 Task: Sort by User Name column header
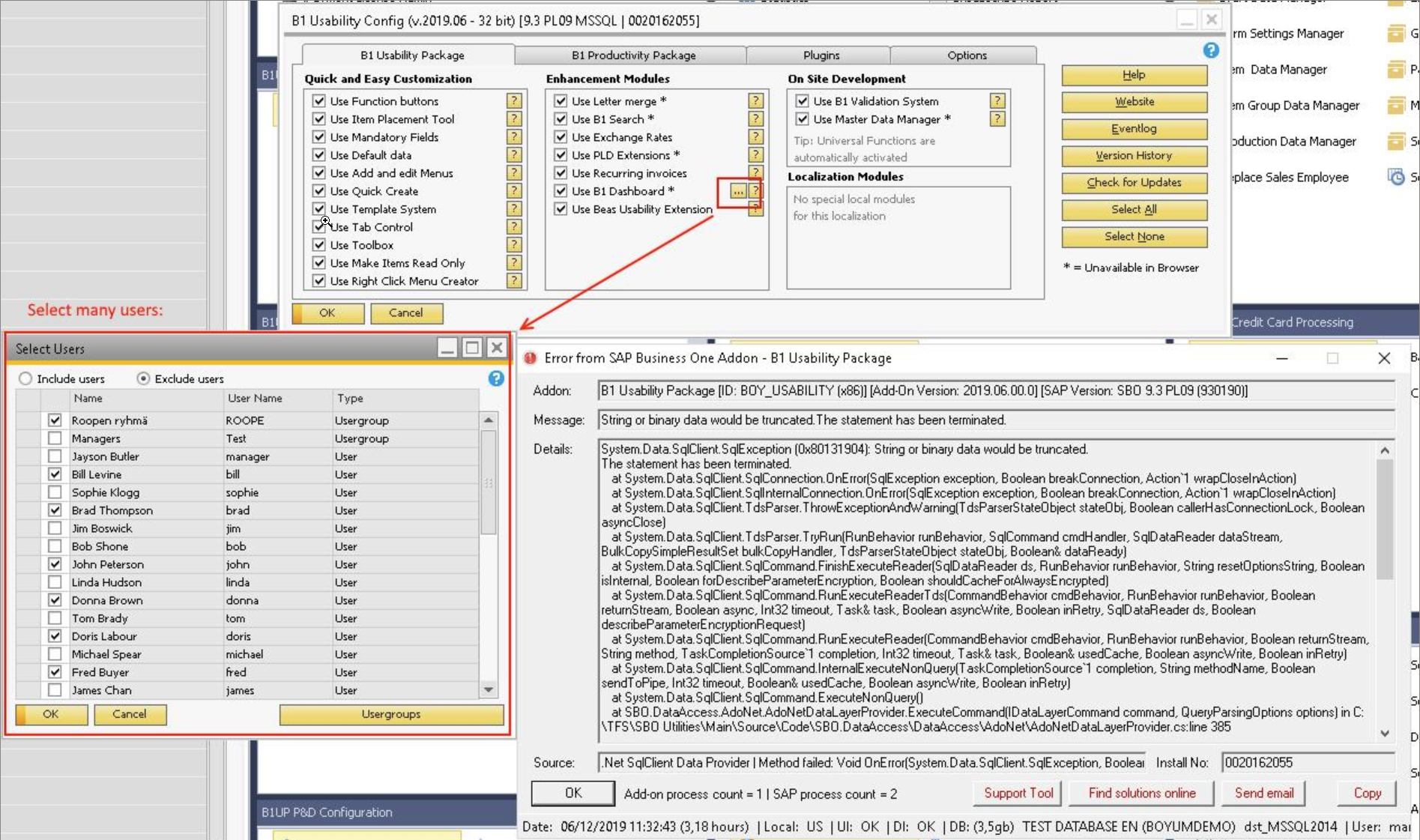pos(278,399)
